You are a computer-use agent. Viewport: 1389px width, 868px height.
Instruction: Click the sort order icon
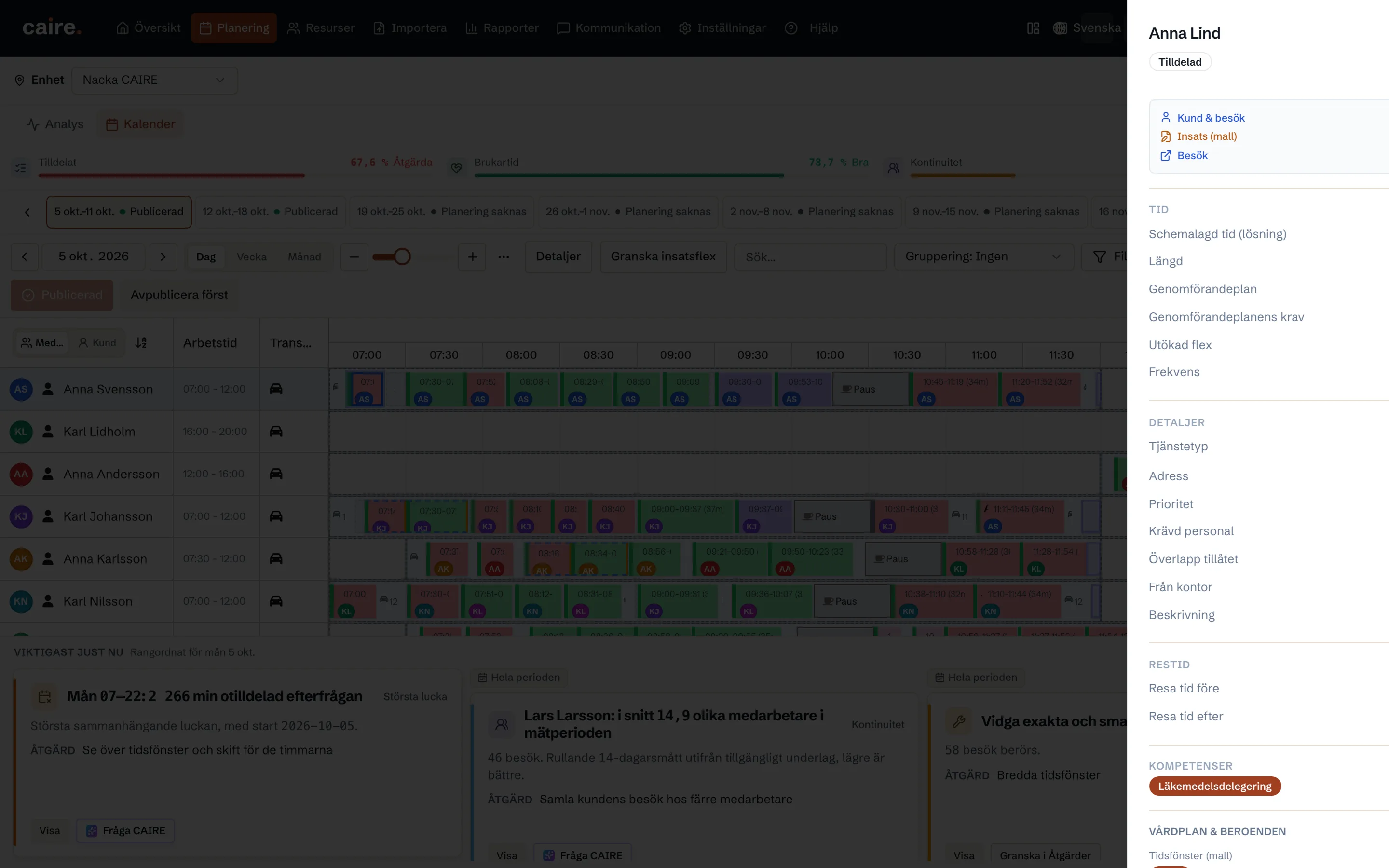141,343
